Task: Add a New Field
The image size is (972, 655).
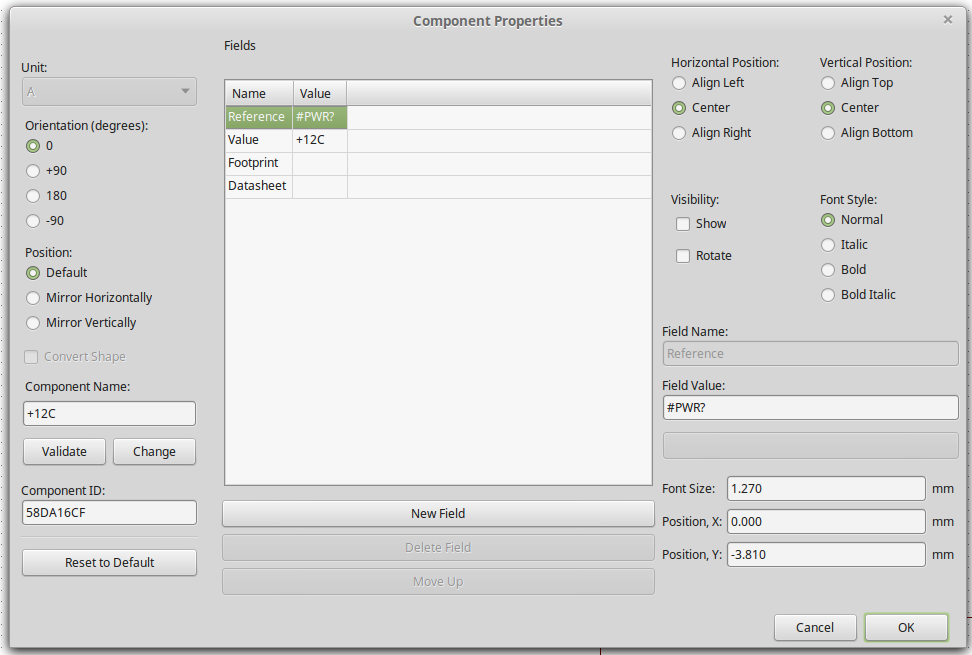Action: [438, 514]
